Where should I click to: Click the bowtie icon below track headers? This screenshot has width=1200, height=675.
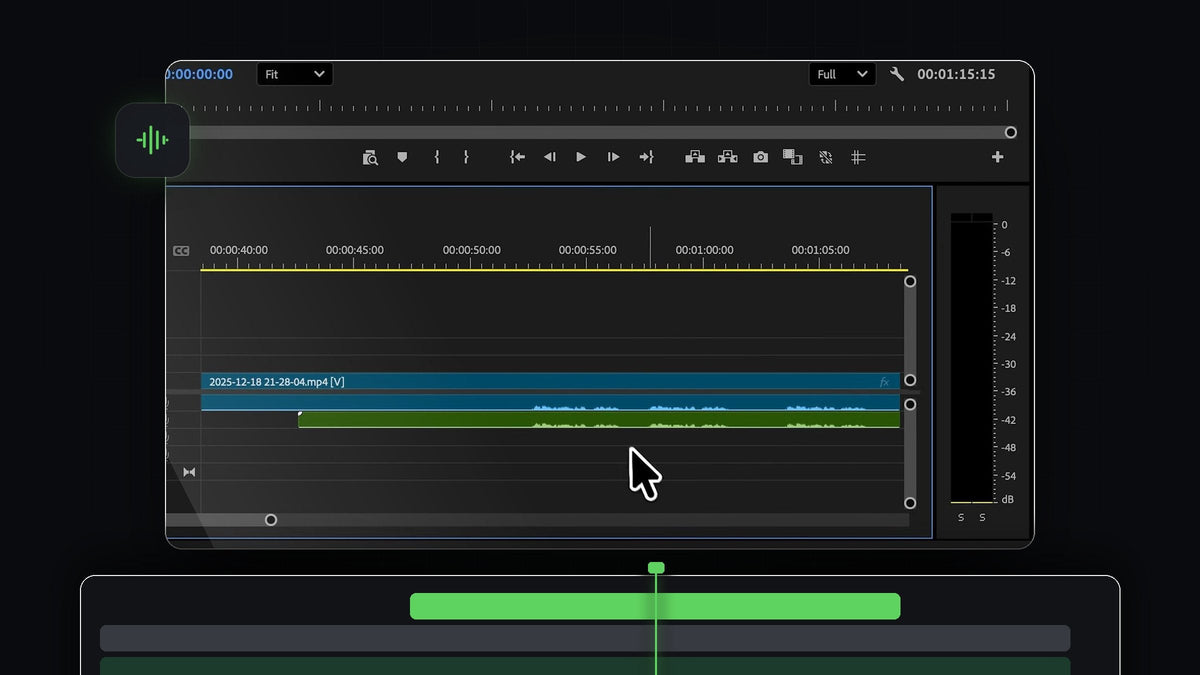pyautogui.click(x=189, y=472)
